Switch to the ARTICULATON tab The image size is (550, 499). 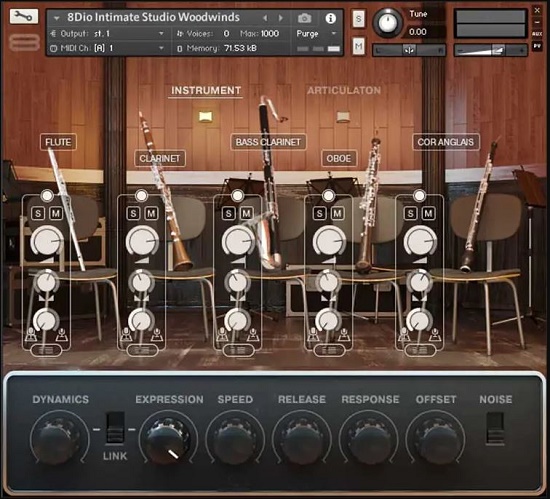(344, 90)
